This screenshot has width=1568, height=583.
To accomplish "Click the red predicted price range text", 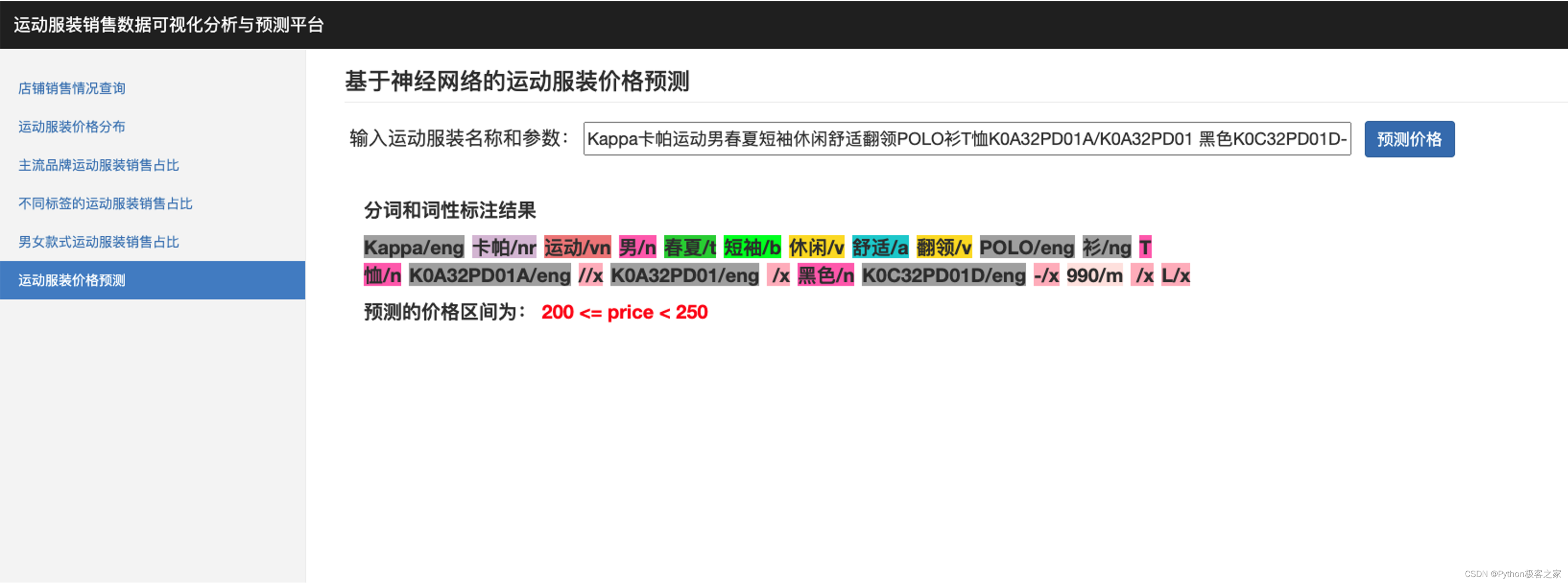I will [x=624, y=312].
